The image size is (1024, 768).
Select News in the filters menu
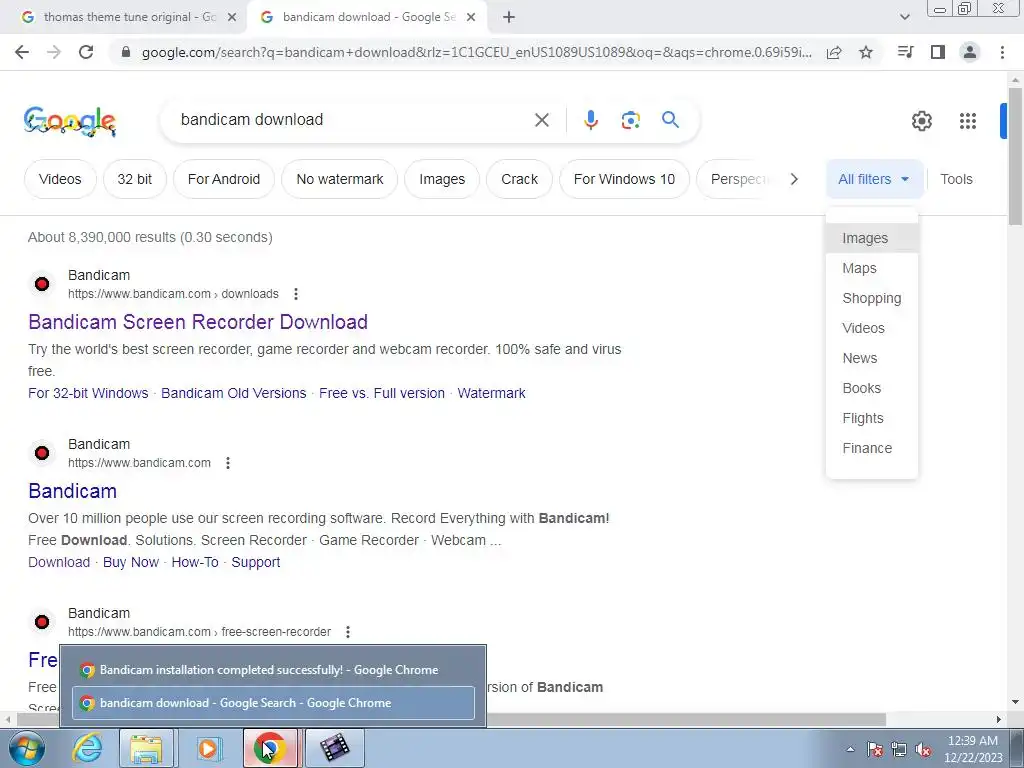872,359
